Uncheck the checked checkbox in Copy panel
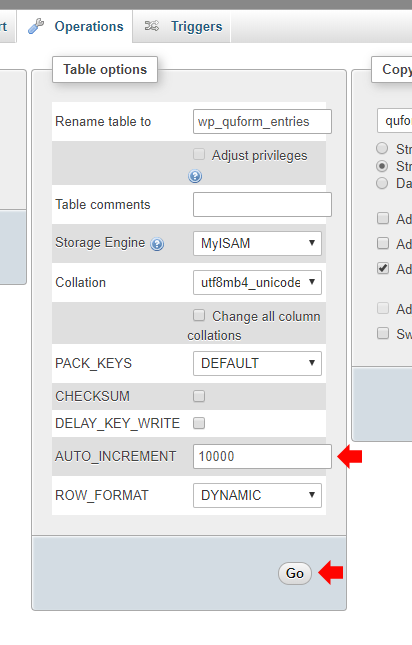Image resolution: width=412 pixels, height=645 pixels. click(383, 269)
